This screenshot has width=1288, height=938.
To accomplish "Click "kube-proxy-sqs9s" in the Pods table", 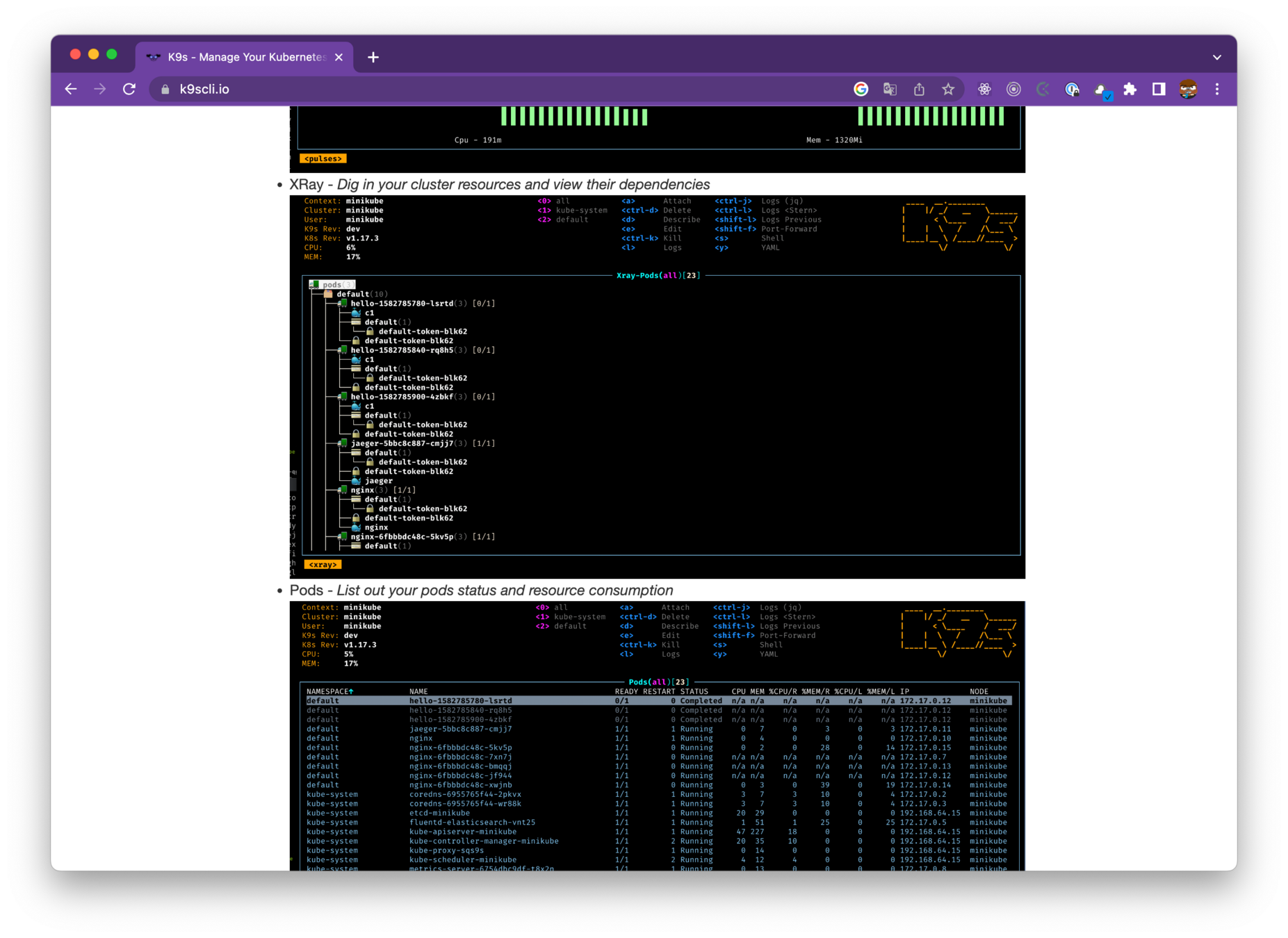I will click(446, 850).
